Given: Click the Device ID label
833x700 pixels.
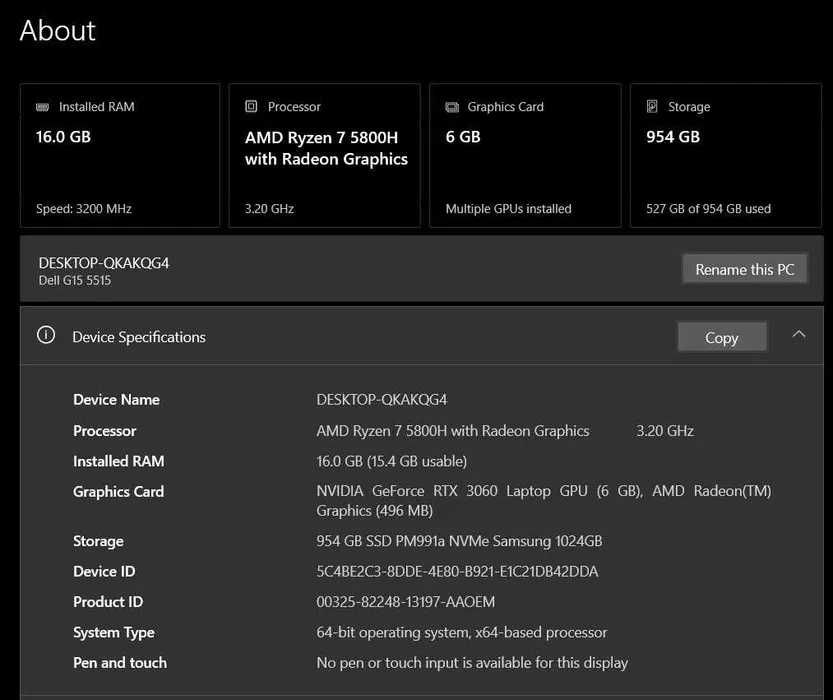Looking at the screenshot, I should [104, 571].
